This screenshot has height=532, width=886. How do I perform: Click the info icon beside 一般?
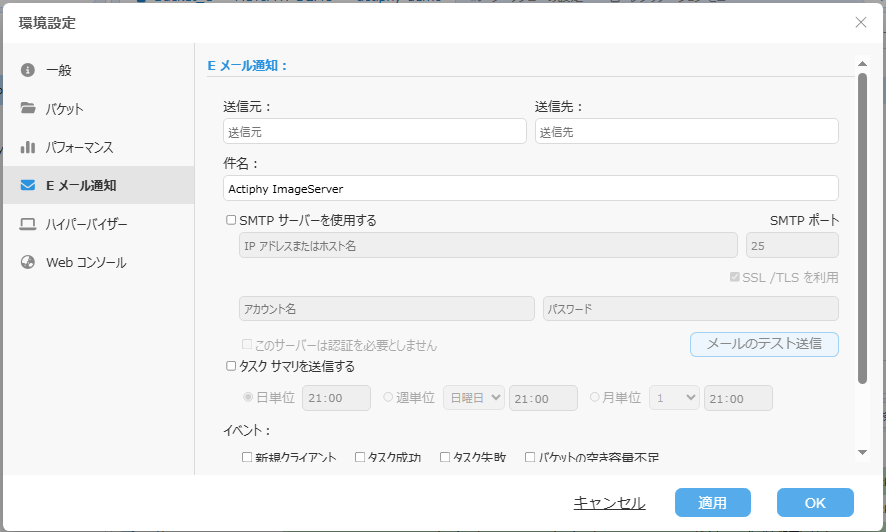(x=28, y=70)
